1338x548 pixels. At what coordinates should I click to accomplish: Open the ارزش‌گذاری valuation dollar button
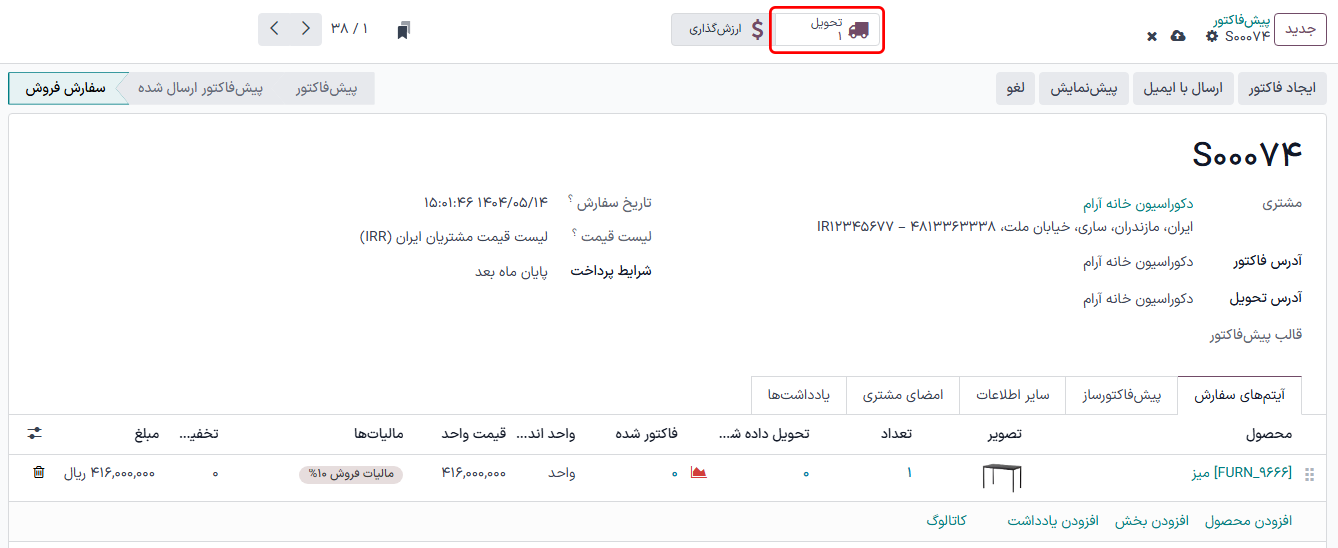tap(717, 30)
